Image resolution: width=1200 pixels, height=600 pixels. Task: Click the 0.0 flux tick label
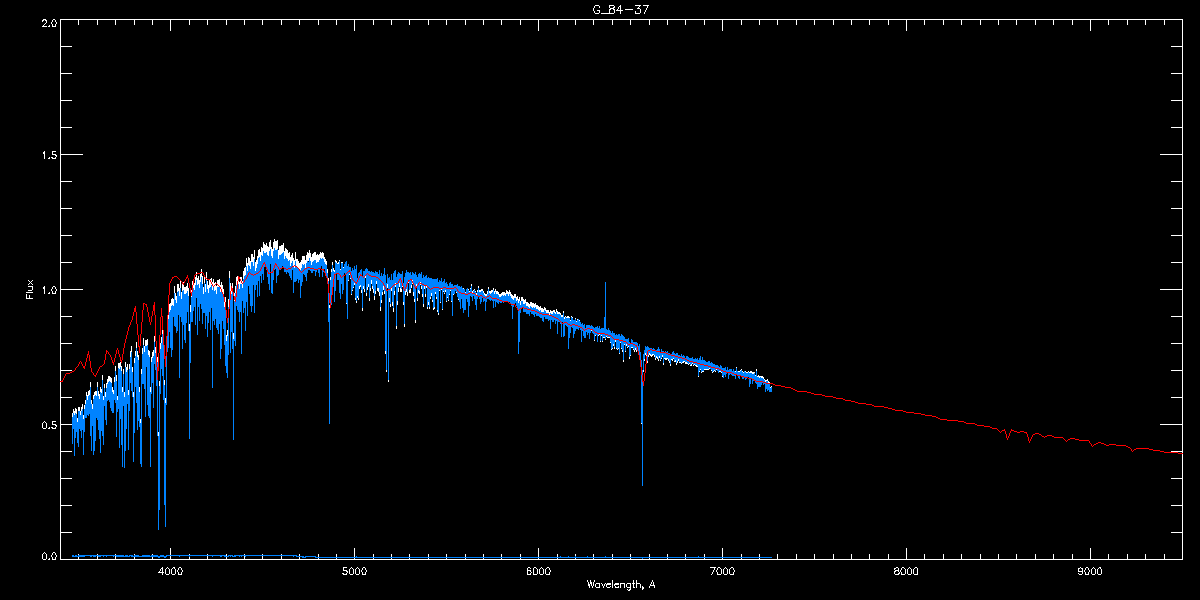pyautogui.click(x=47, y=557)
